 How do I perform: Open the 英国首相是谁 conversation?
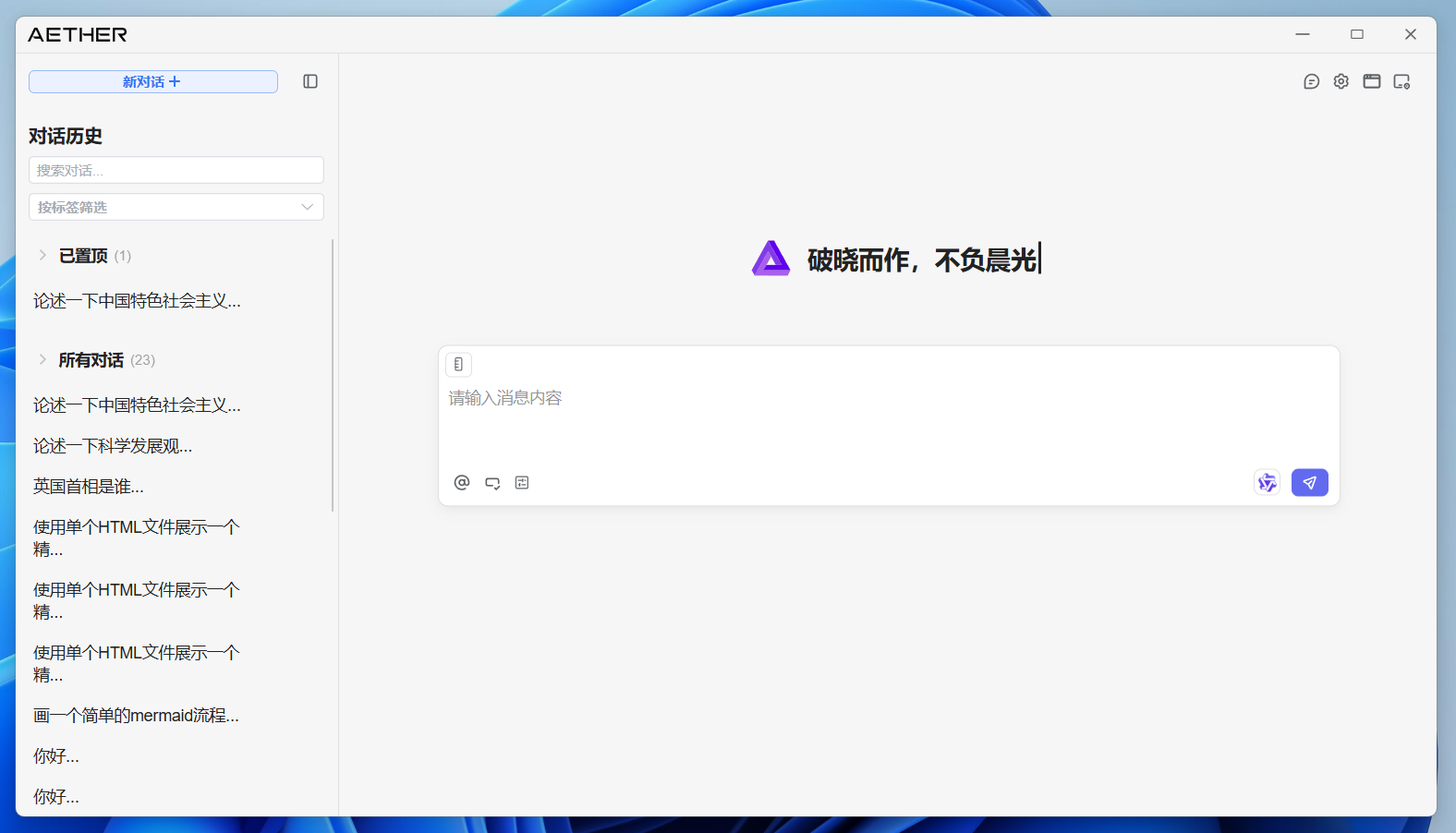coord(89,487)
